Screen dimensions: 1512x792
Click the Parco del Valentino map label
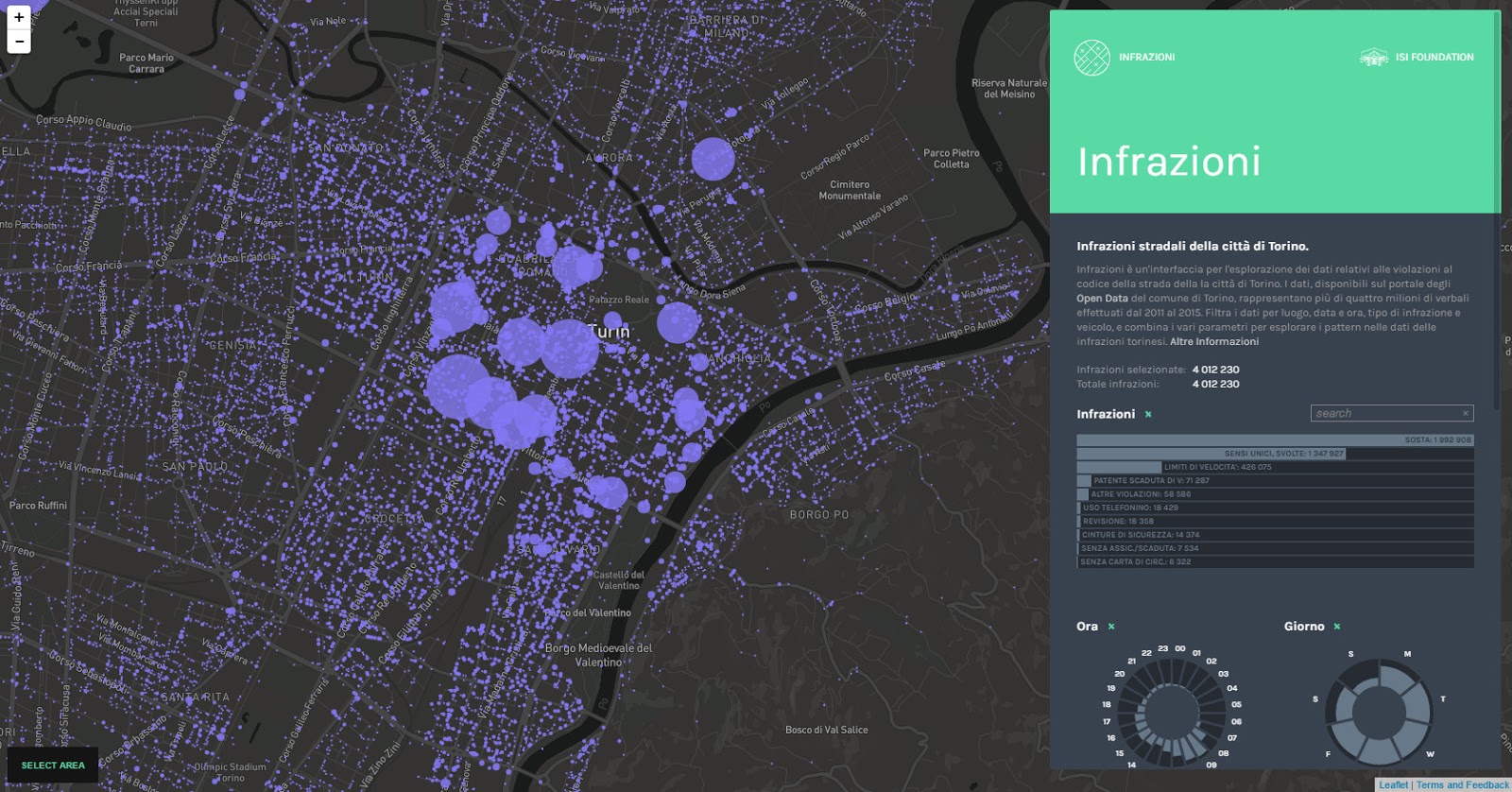click(x=588, y=613)
